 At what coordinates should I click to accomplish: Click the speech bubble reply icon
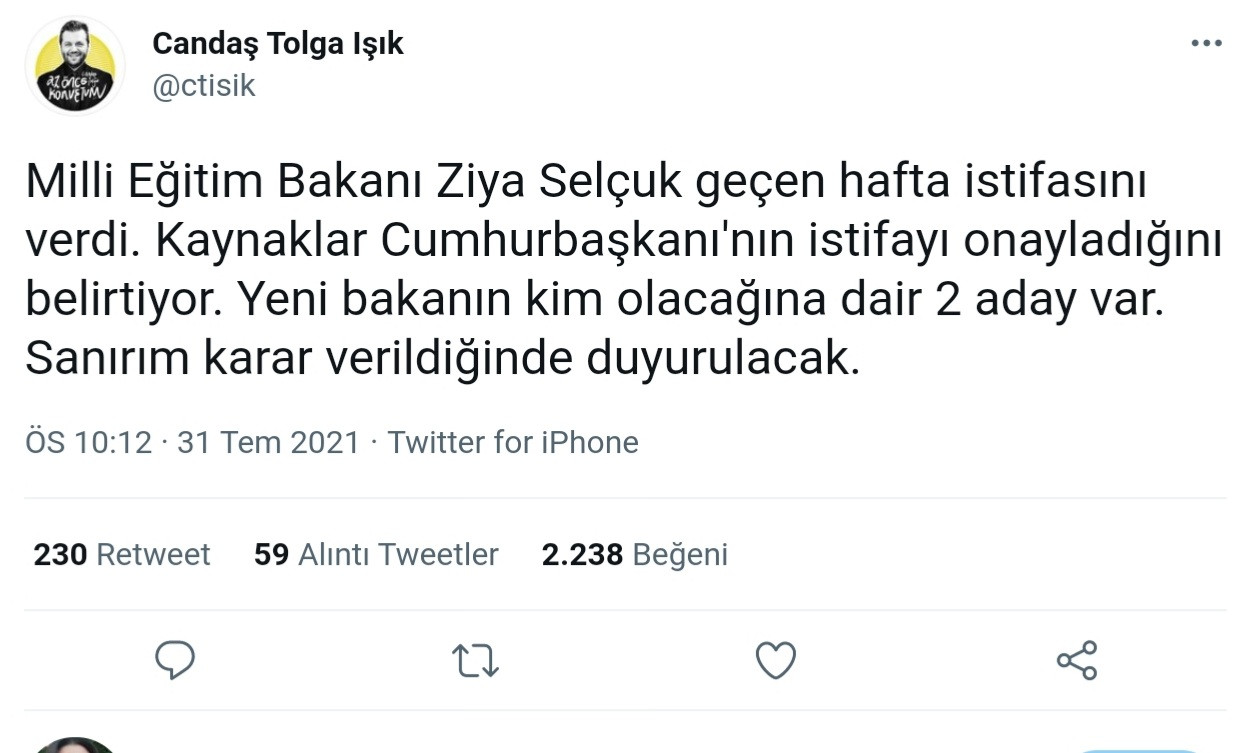click(x=175, y=659)
